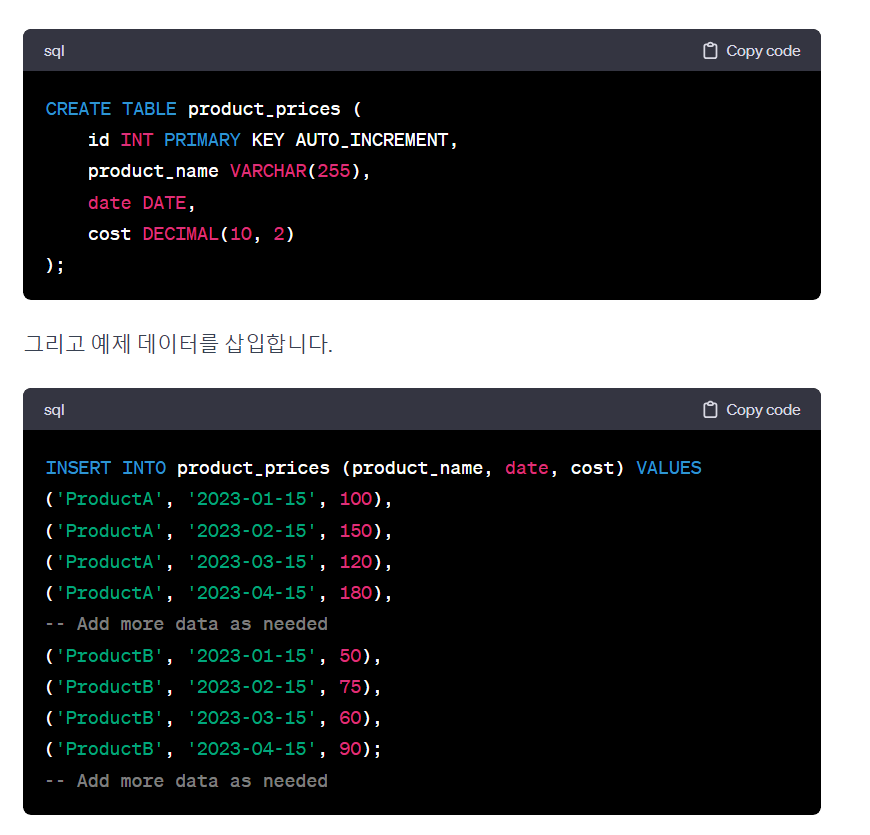Click the "INSERT INTO product_prices" statement line
Screen dimensions: 870x835
point(373,468)
